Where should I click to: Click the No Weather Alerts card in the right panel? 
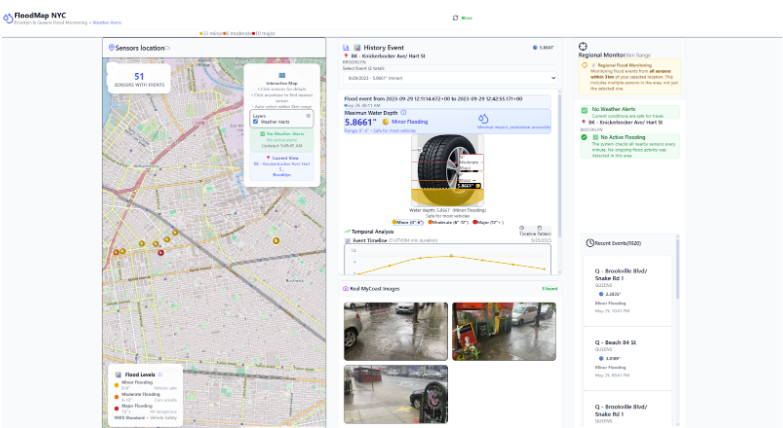(630, 112)
